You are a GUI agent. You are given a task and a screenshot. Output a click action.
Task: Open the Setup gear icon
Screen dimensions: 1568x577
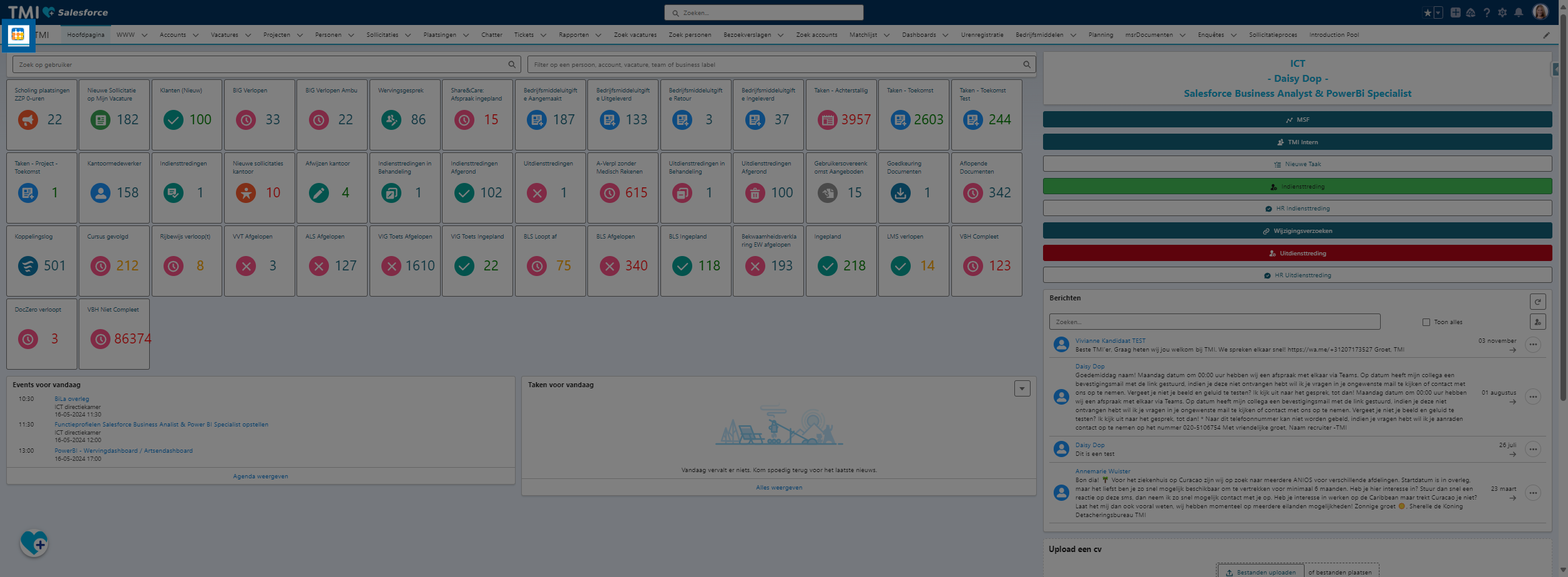click(1502, 12)
